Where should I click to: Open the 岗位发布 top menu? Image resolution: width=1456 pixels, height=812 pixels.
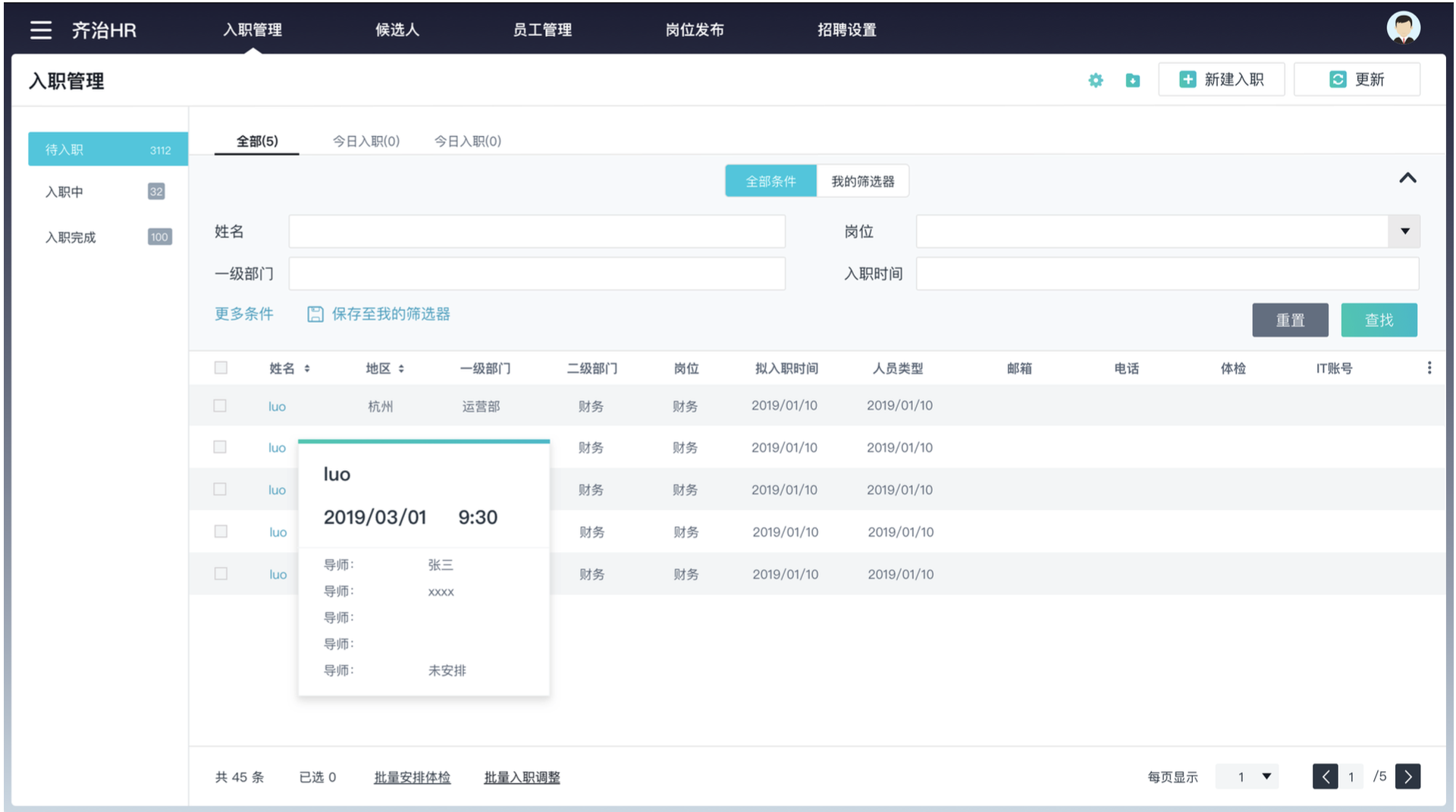(x=695, y=30)
